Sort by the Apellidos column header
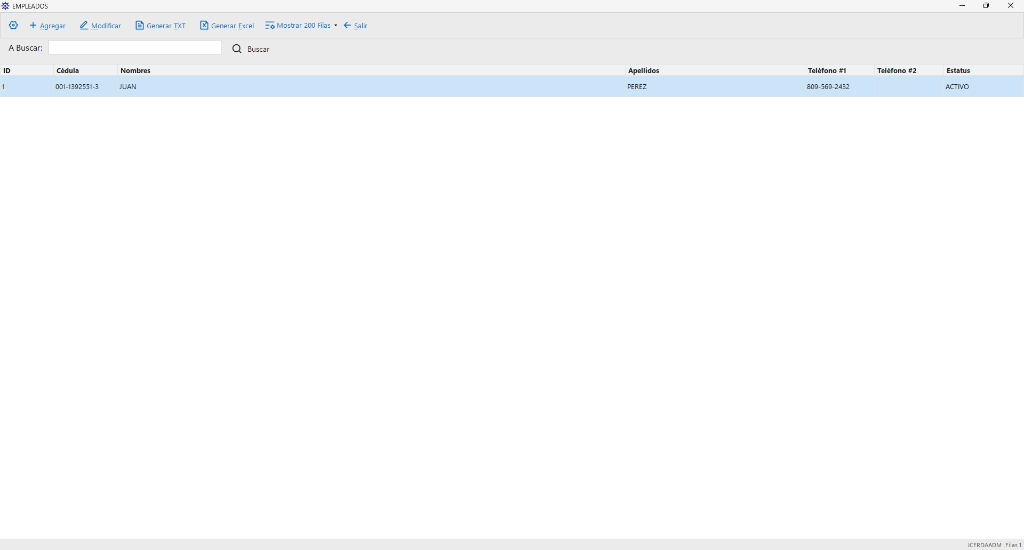This screenshot has height=550, width=1024. [x=715, y=71]
